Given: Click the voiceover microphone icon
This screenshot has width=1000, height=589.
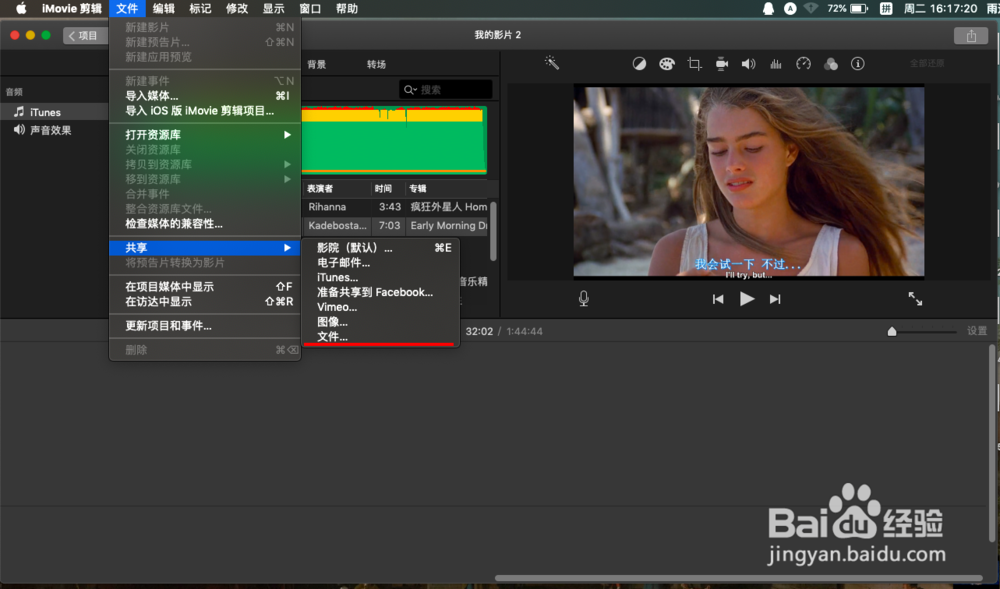Looking at the screenshot, I should tap(584, 298).
